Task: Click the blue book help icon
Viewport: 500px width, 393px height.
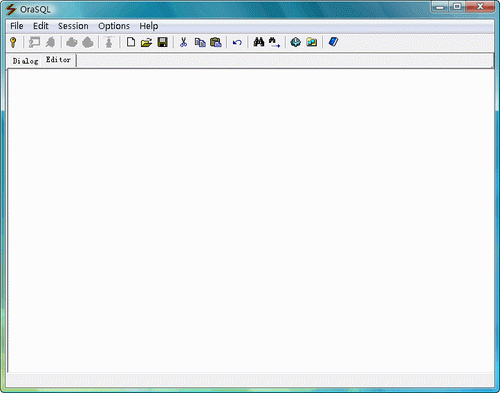Action: [333, 42]
